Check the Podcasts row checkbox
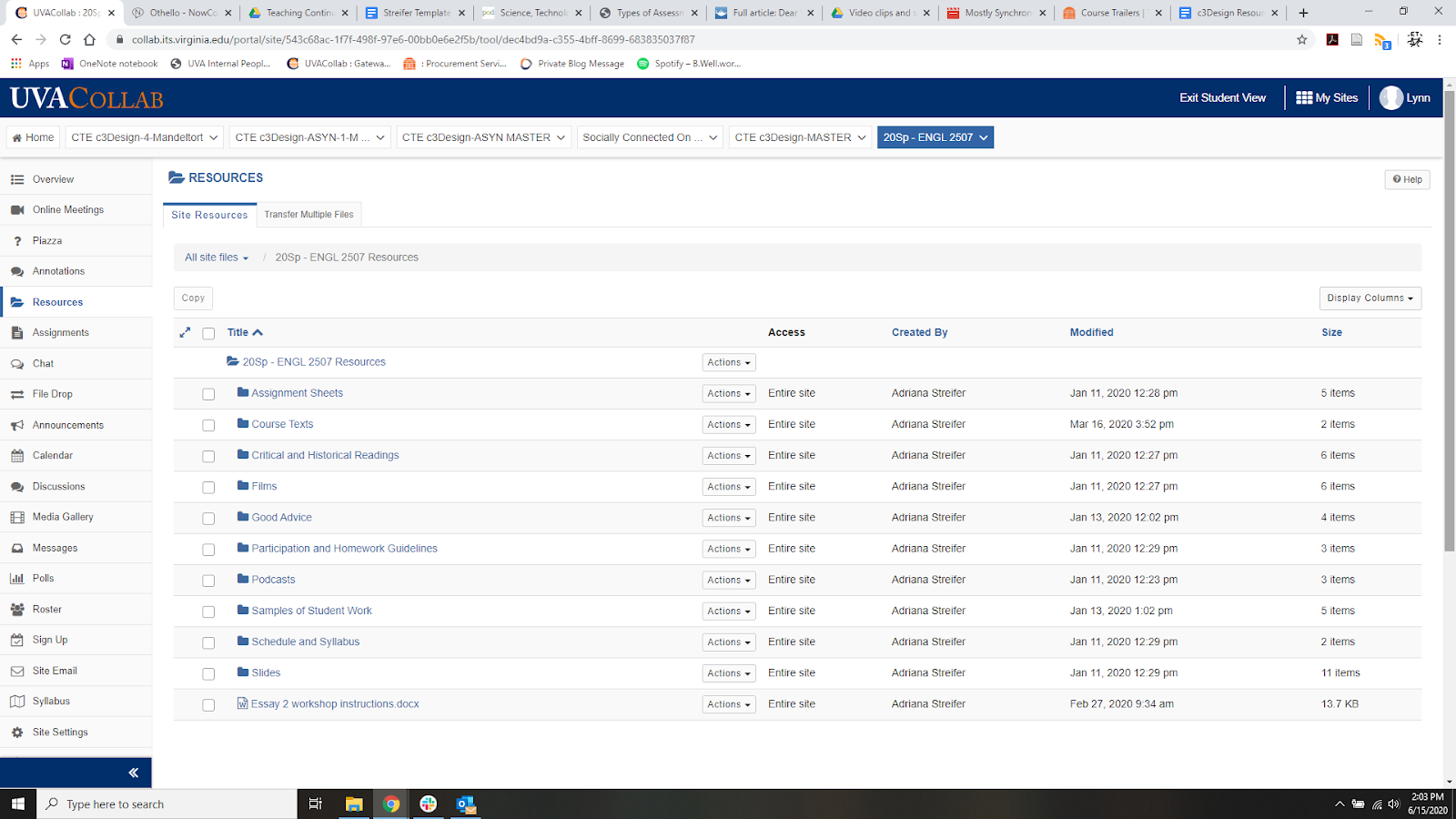 (208, 581)
